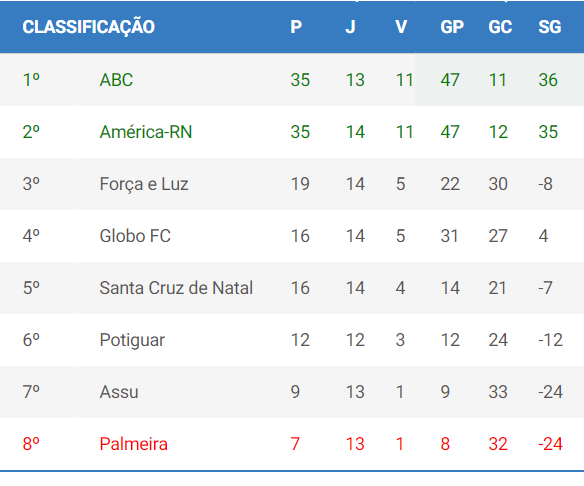Screen dimensions: 584x486
Task: Select the Potiguar team name
Action: [x=132, y=340]
